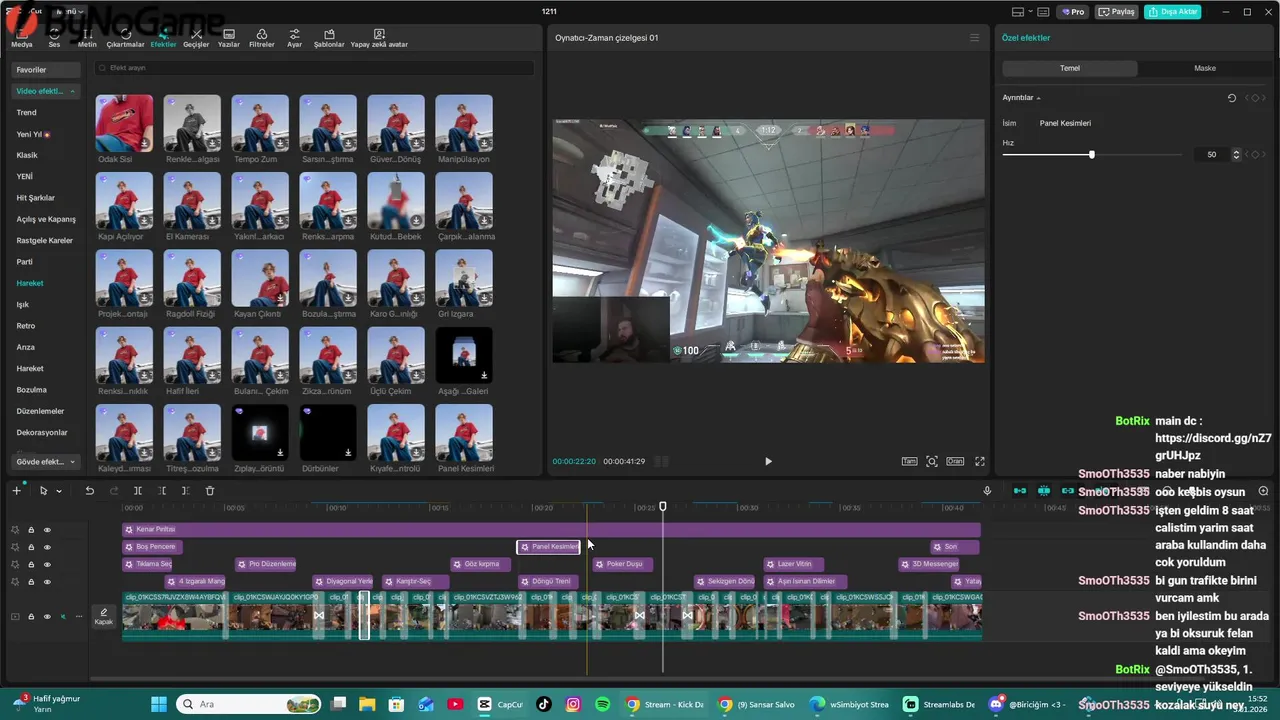1280x720 pixels.
Task: Hide the main video track
Action: coord(47,616)
